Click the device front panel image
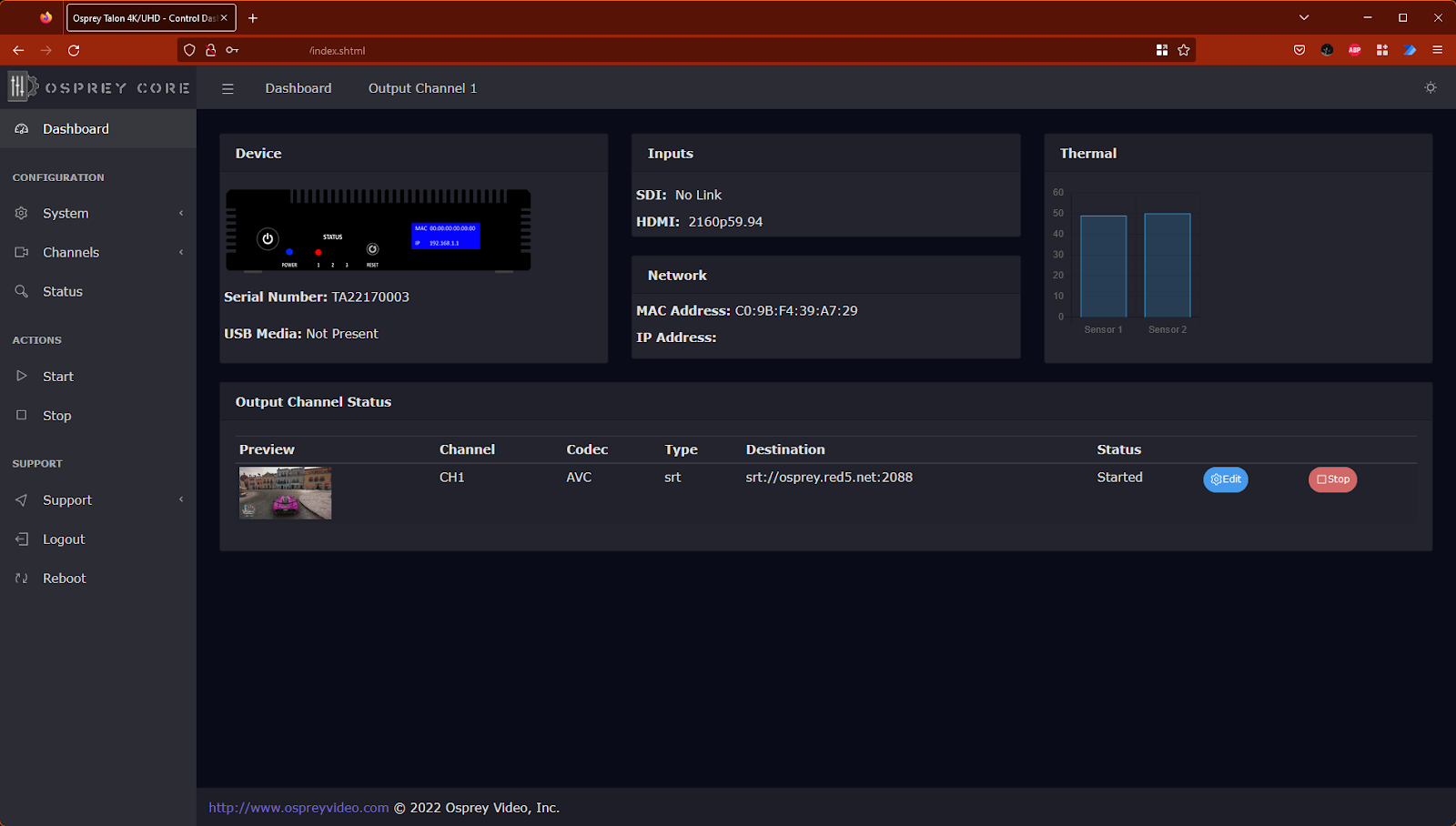Screen dimensions: 1456x826 click(x=379, y=230)
